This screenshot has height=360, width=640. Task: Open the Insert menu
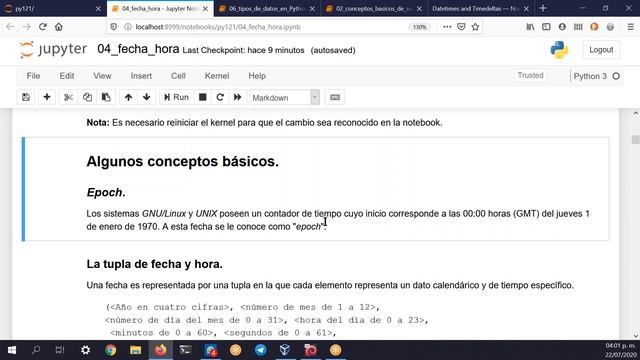[x=141, y=76]
